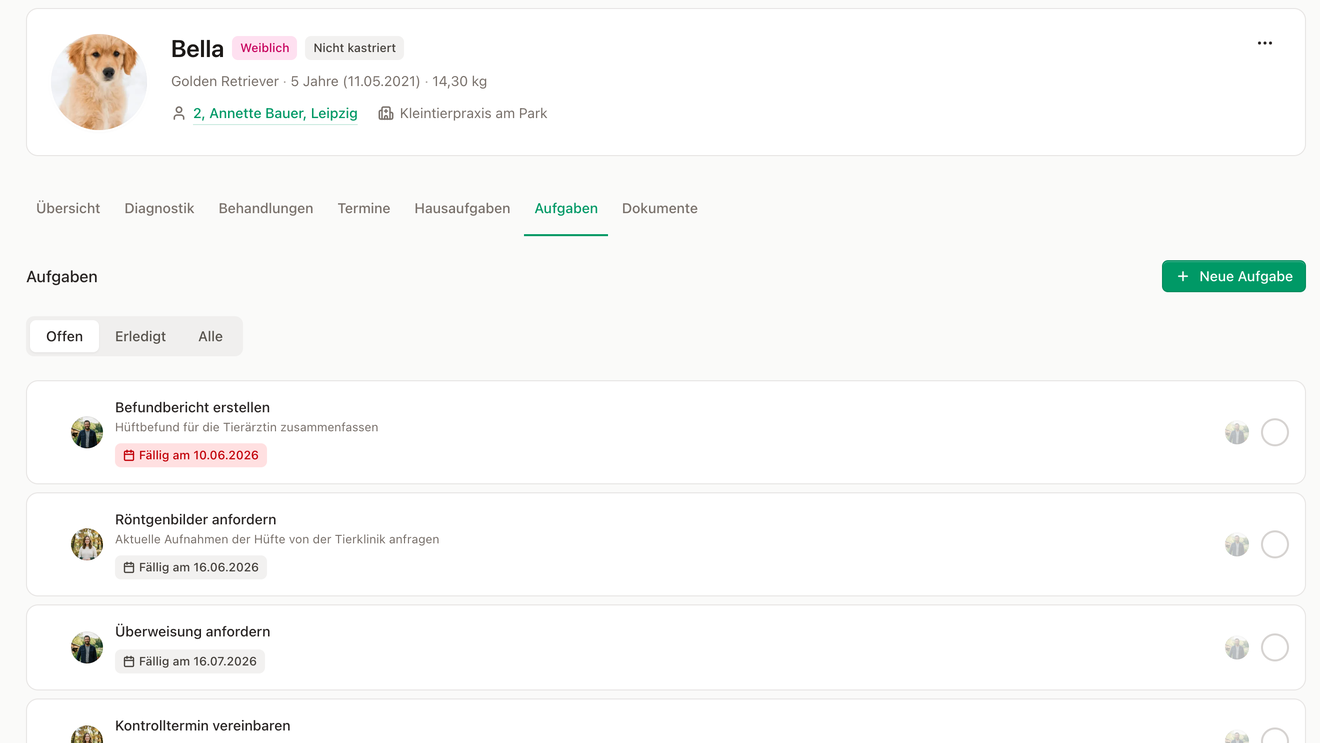
Task: Click Bella's golden retriever profile photo
Action: click(x=99, y=82)
